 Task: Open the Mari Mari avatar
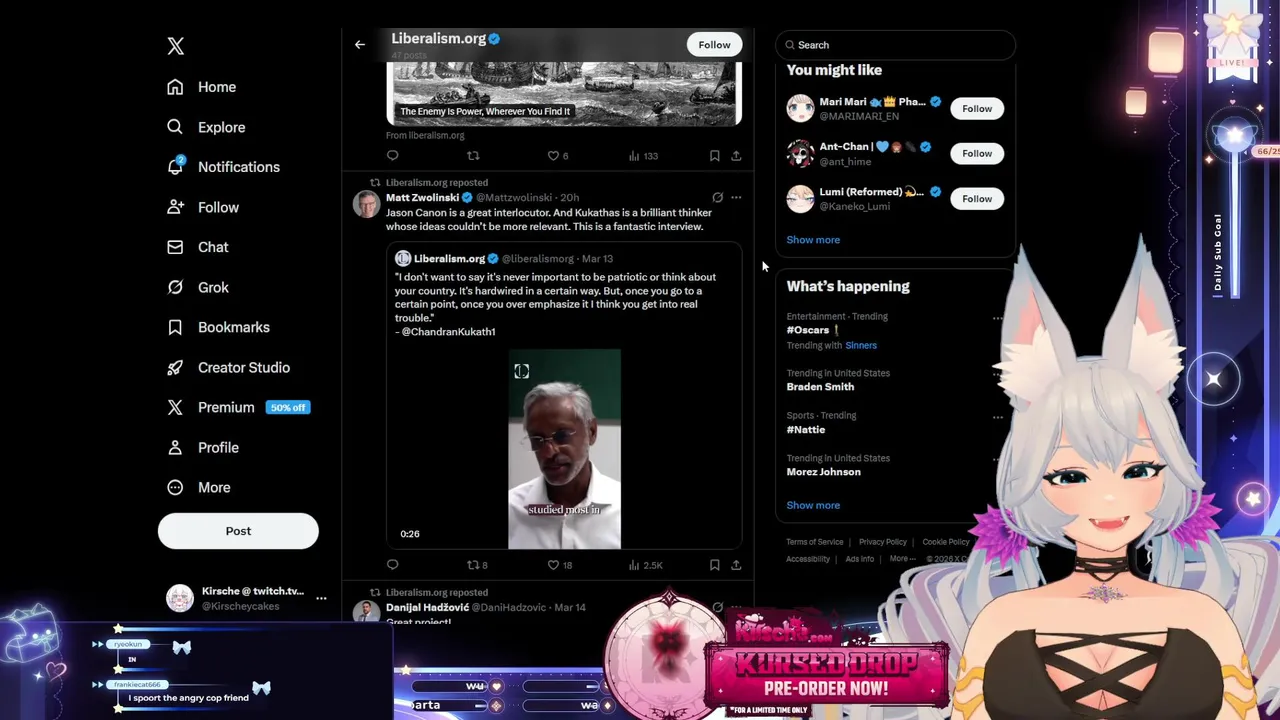(800, 108)
